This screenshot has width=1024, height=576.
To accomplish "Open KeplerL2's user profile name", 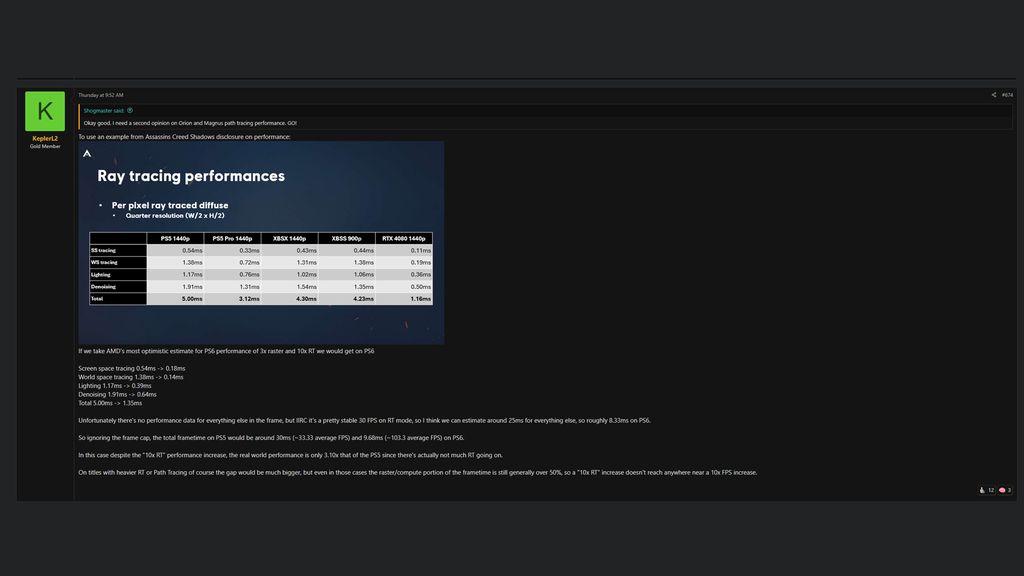I will point(45,138).
